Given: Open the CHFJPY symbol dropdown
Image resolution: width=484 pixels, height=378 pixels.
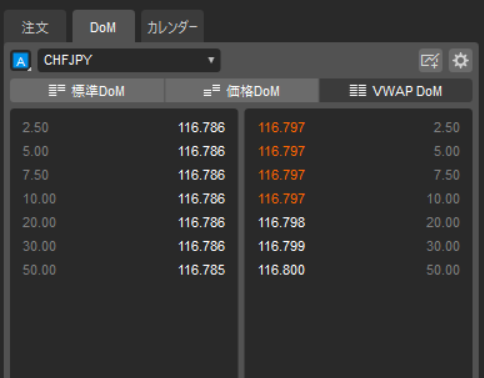Looking at the screenshot, I should click(129, 60).
